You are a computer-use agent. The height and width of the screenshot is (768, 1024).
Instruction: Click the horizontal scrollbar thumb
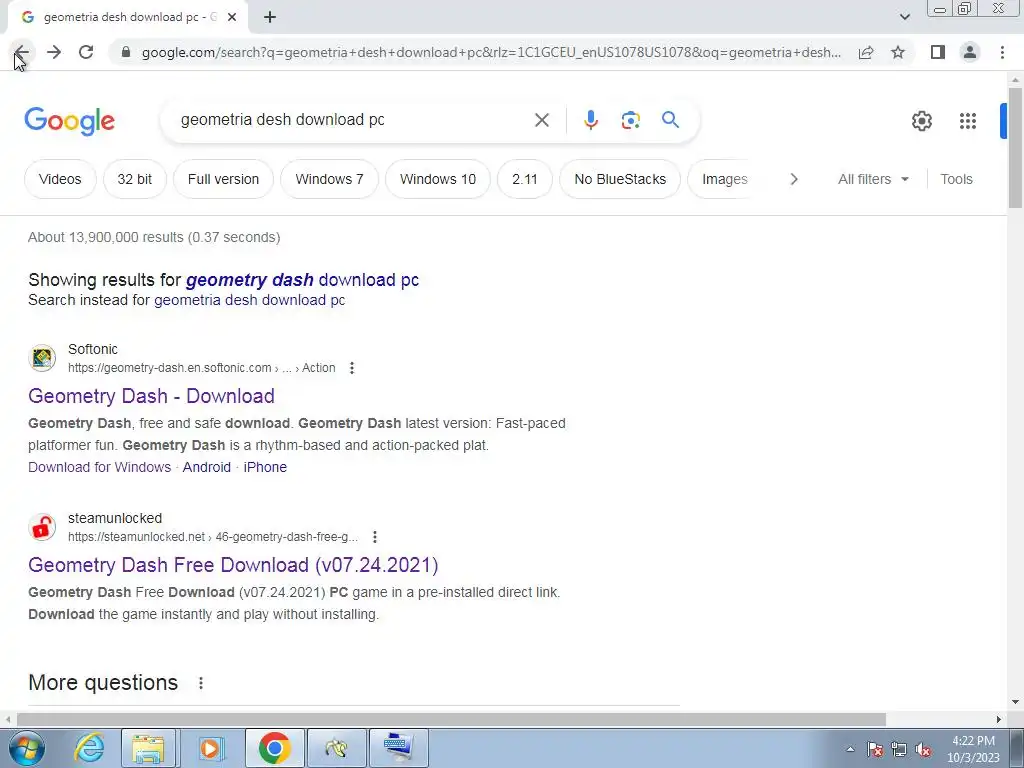coord(451,720)
